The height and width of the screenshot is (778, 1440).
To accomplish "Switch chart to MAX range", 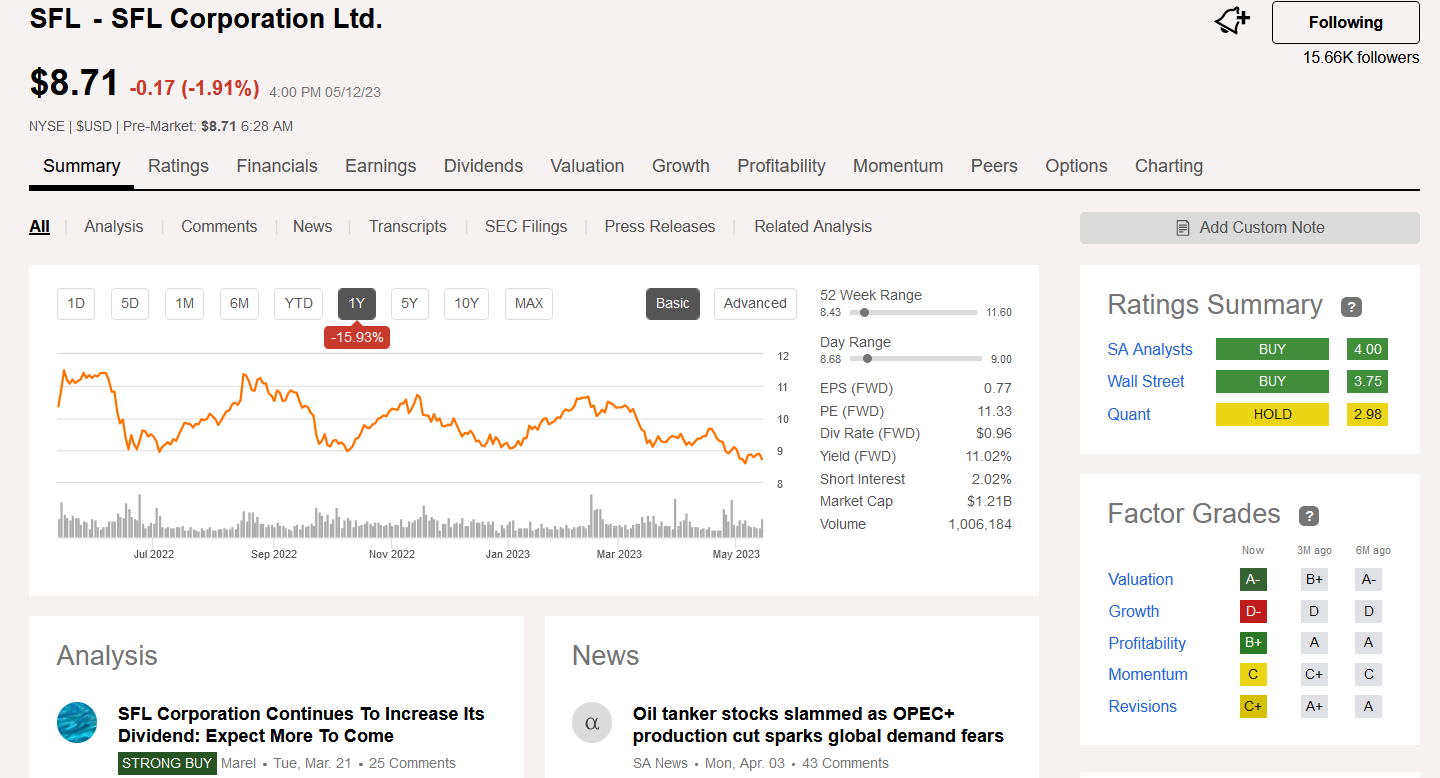I will [x=529, y=304].
